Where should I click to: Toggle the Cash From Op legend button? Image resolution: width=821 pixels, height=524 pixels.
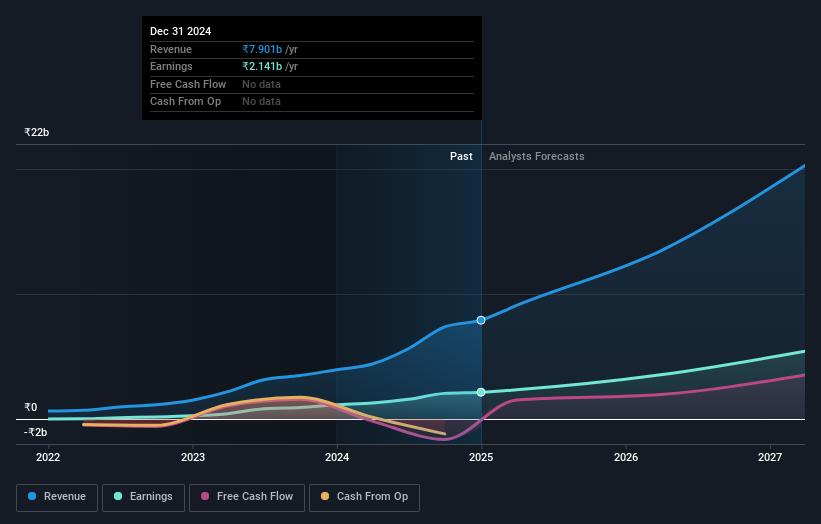click(364, 497)
